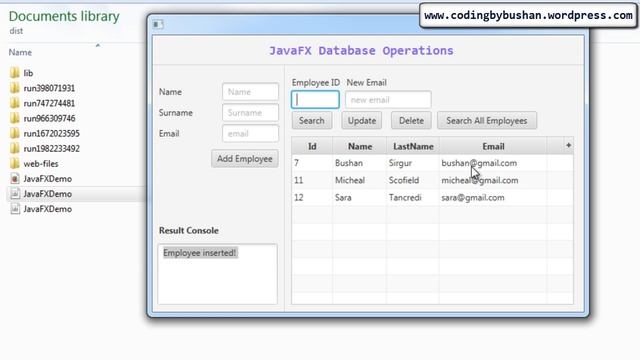640x360 pixels.
Task: Click the lib folder icon
Action: point(15,73)
